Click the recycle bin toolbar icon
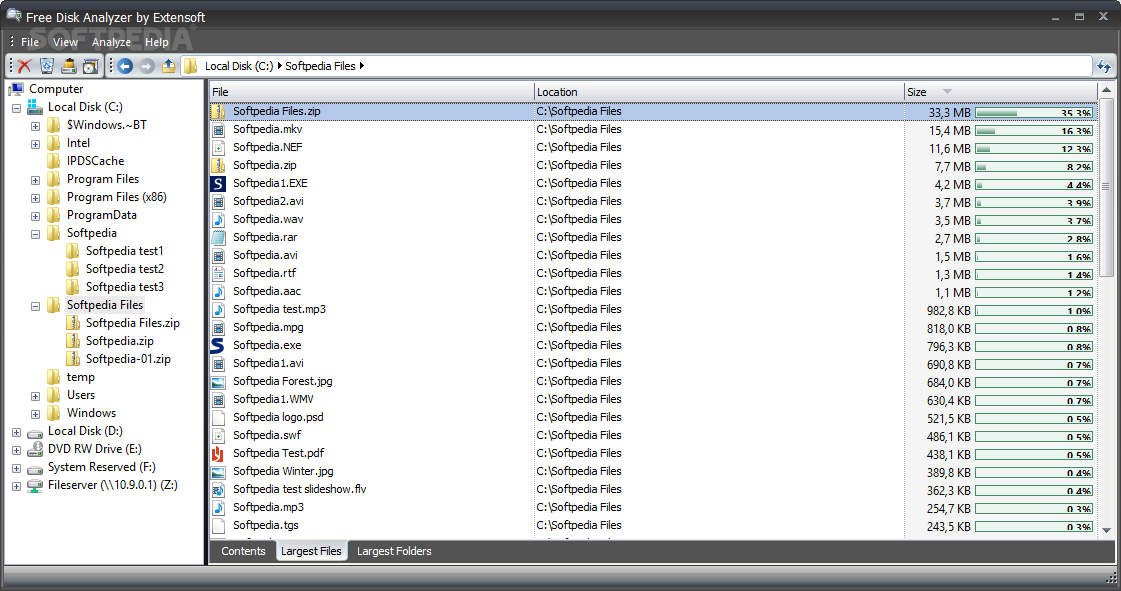 46,66
